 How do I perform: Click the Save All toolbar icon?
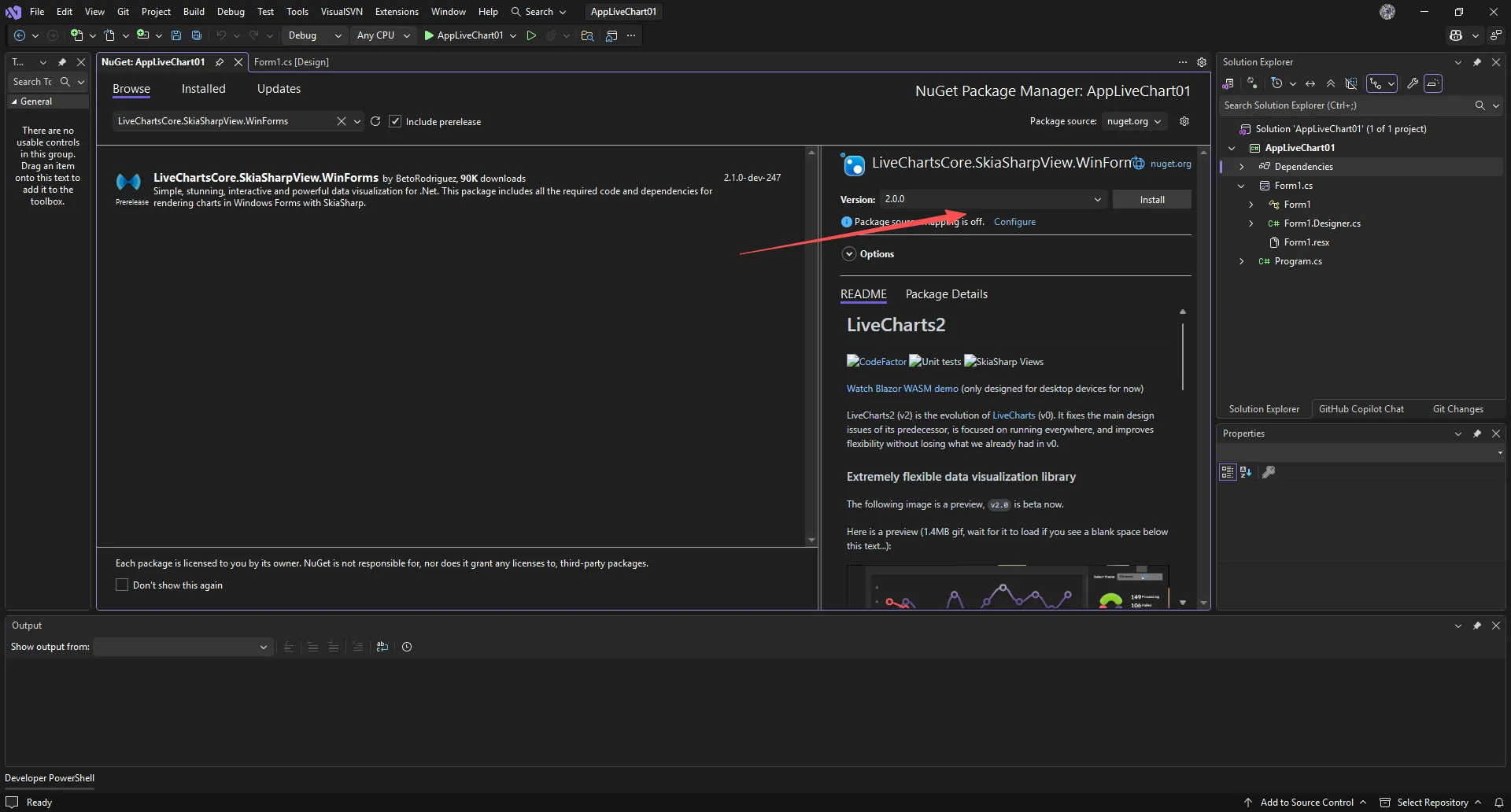click(x=197, y=35)
